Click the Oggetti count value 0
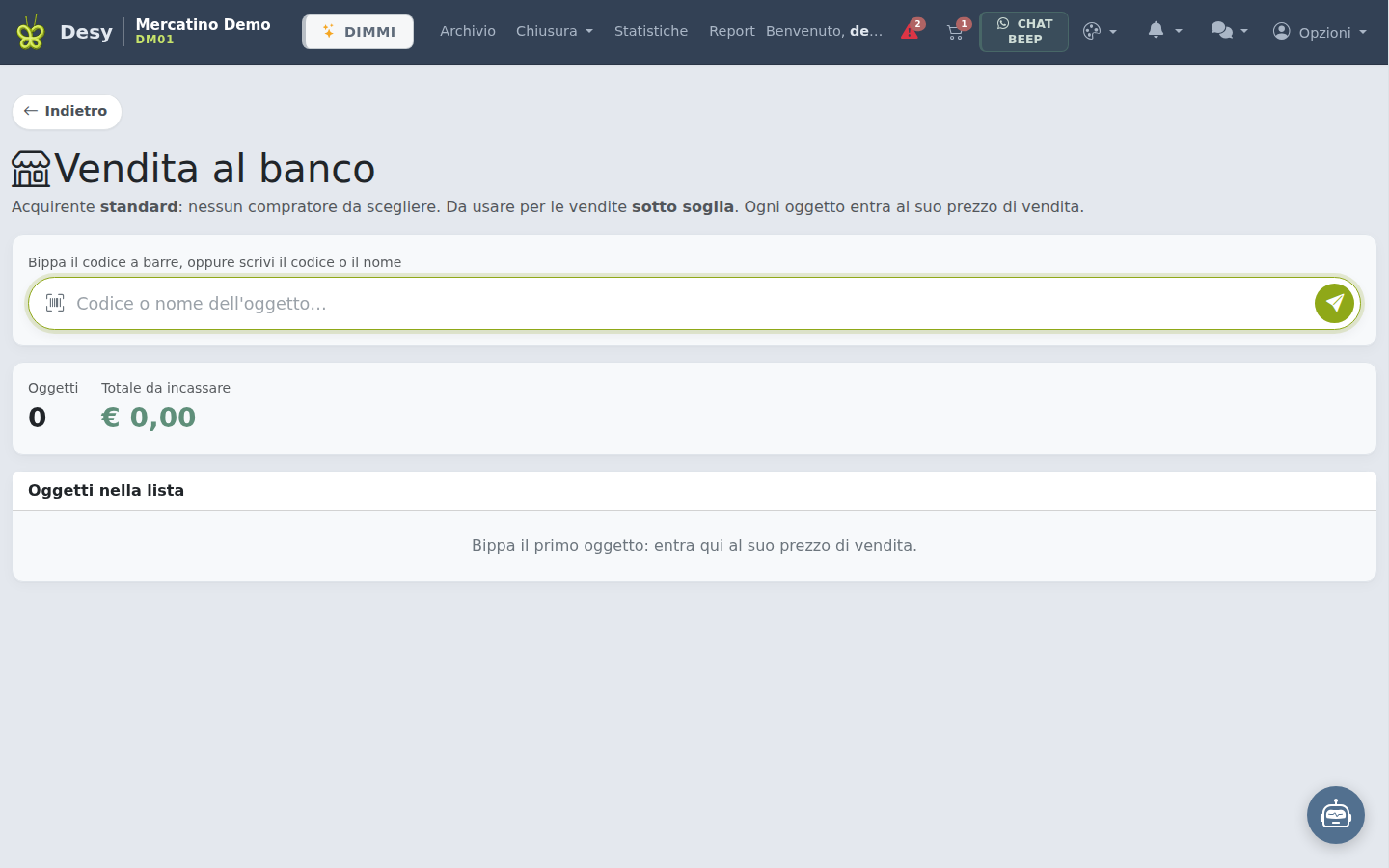The width and height of the screenshot is (1389, 868). [37, 418]
